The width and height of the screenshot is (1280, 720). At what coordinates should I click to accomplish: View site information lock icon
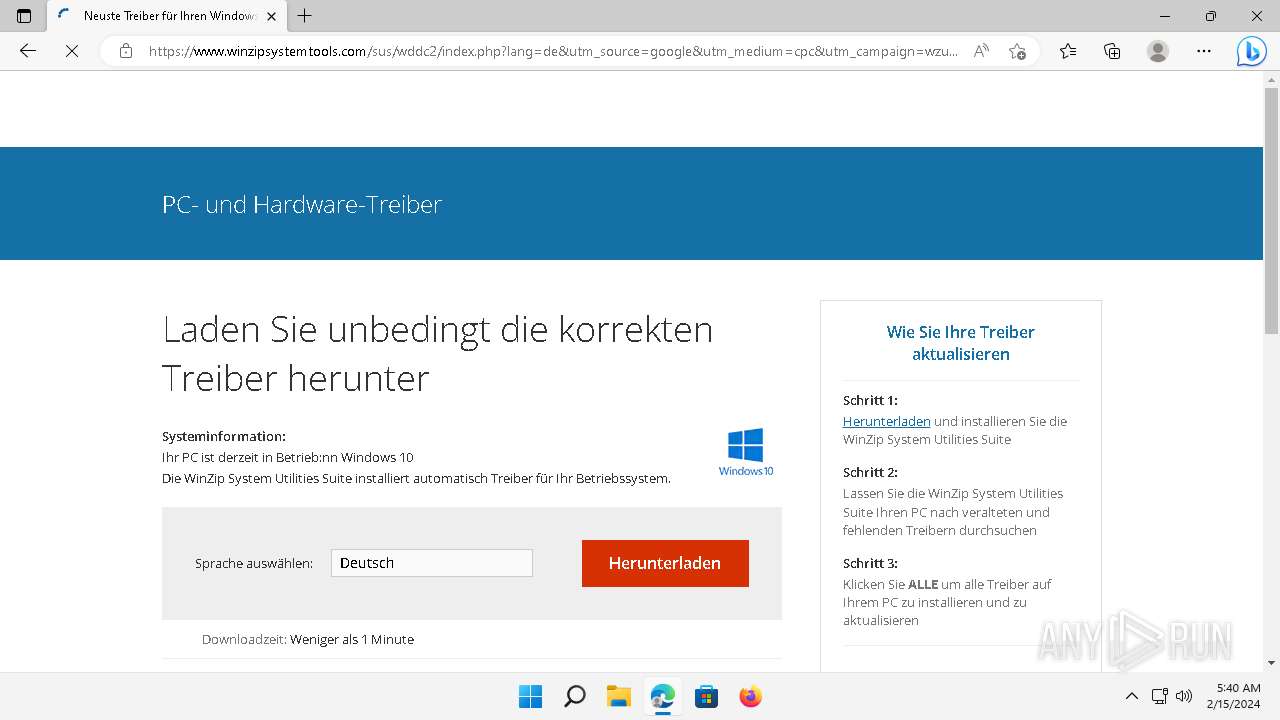coord(126,51)
